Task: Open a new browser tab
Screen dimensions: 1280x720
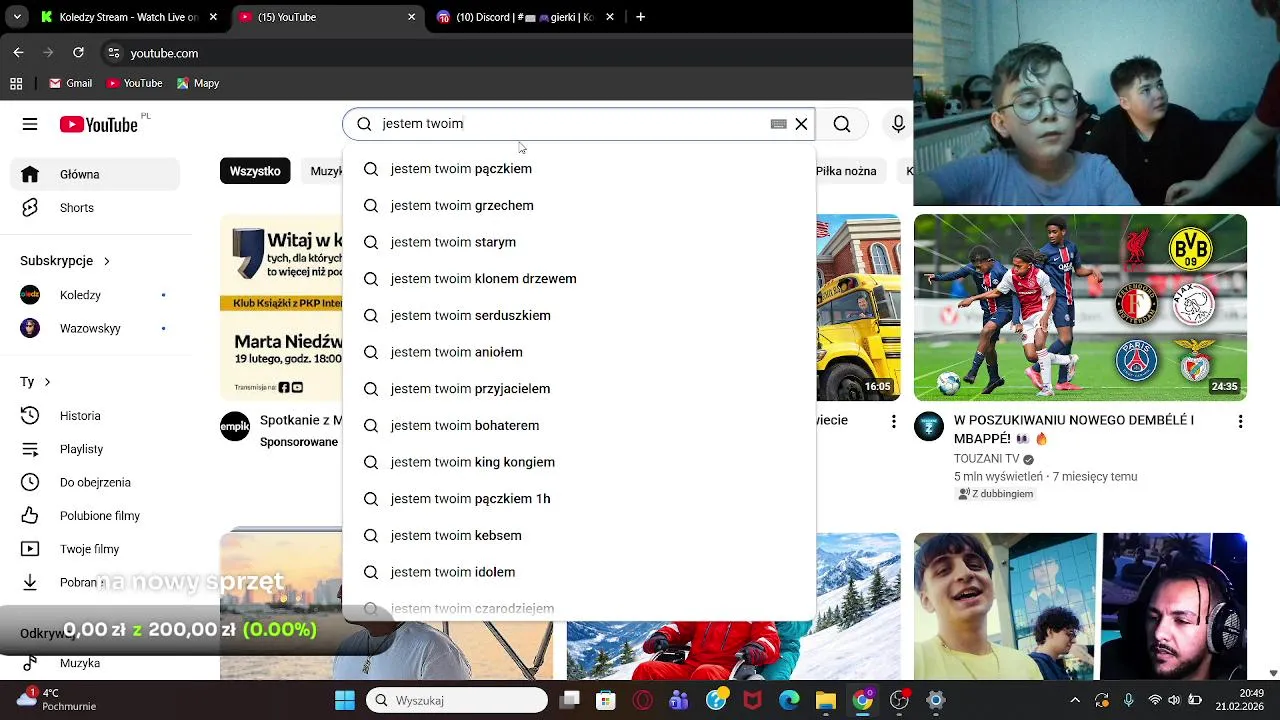Action: pyautogui.click(x=641, y=17)
